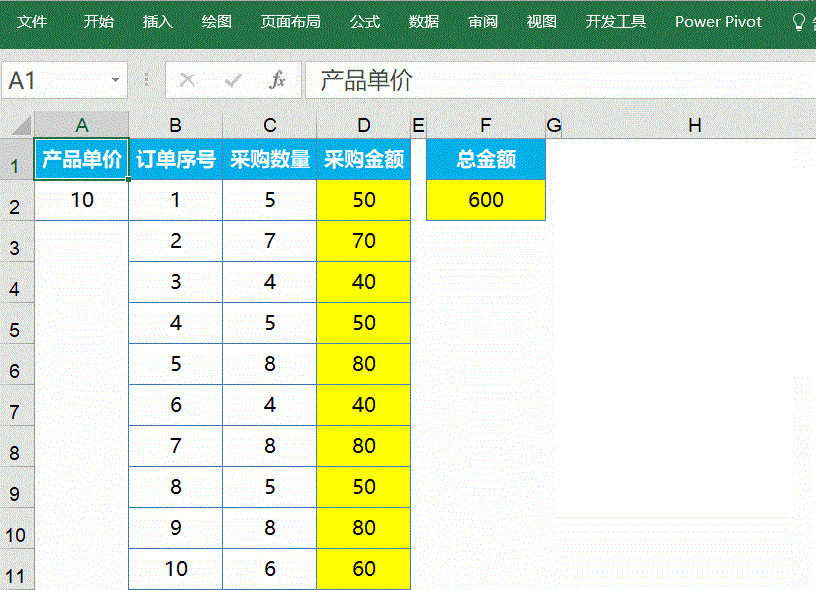
Task: Select purchase amount 80 in row 6
Action: coord(364,364)
